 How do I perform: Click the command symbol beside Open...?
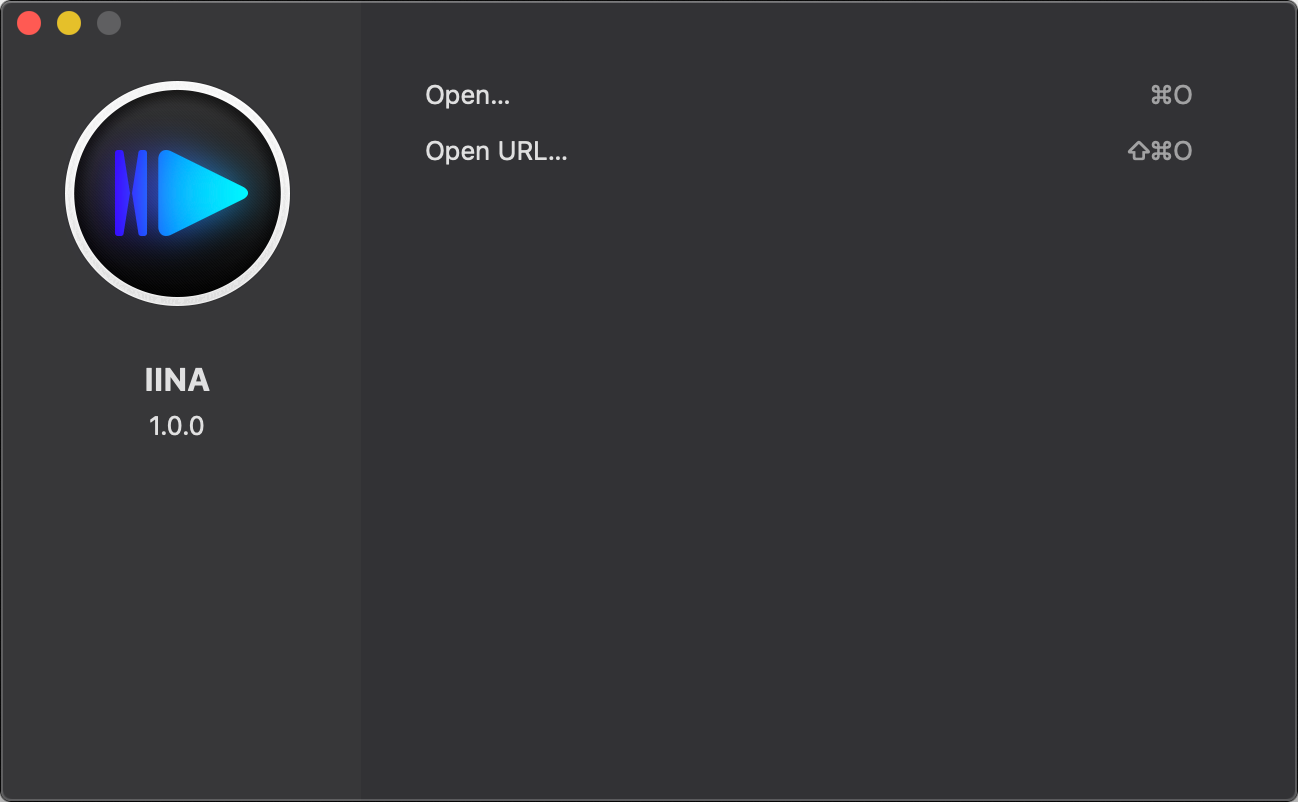(x=1161, y=95)
